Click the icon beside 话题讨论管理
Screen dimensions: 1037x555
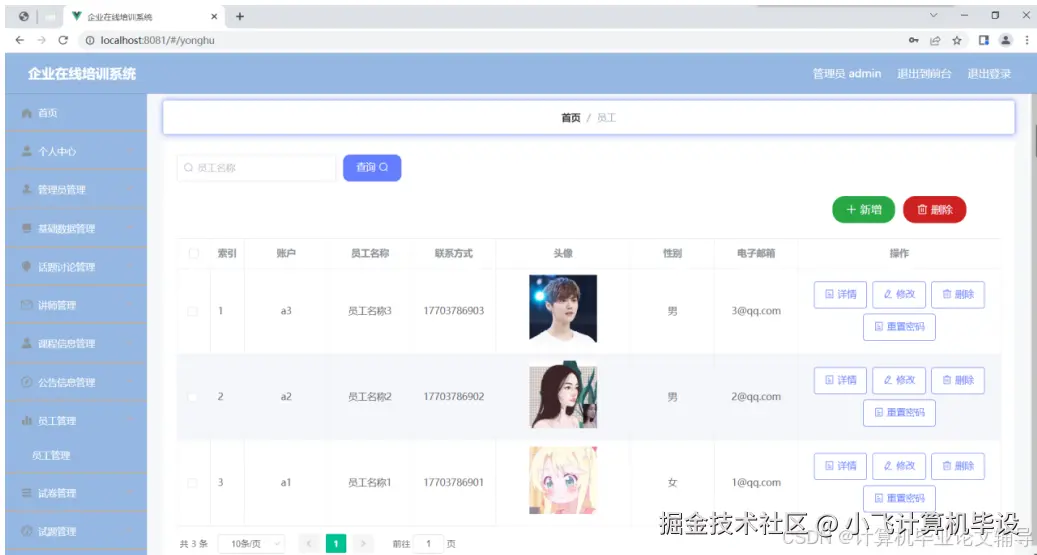coord(26,267)
